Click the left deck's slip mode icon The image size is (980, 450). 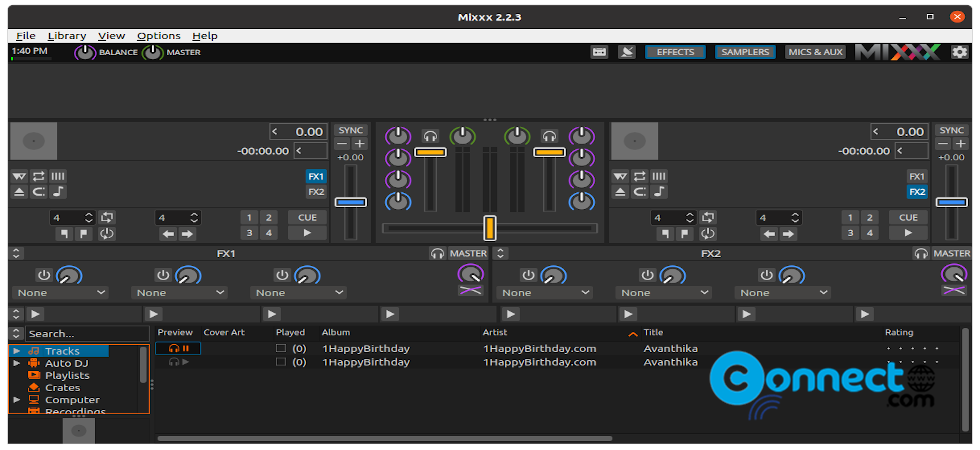39,192
